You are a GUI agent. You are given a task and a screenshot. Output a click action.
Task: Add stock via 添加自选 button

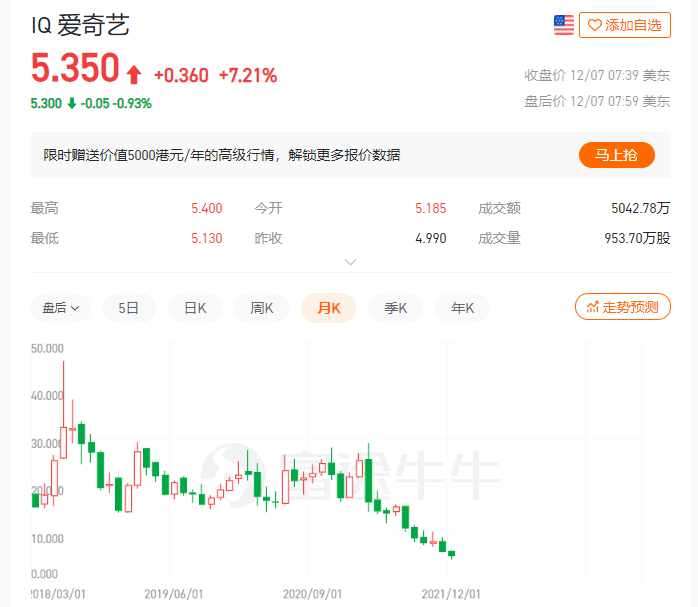pos(625,25)
